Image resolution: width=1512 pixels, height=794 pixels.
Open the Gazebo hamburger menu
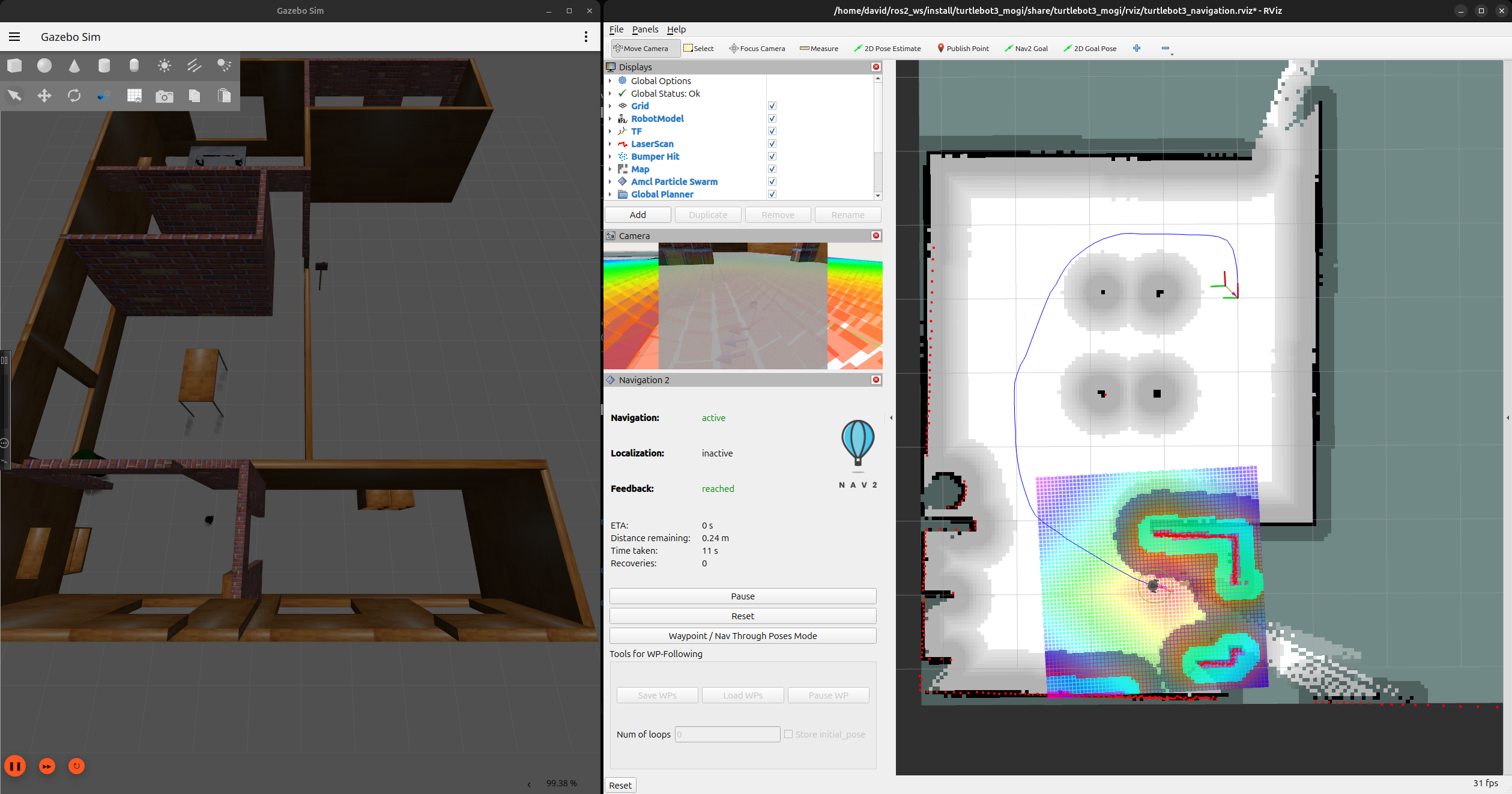point(14,37)
